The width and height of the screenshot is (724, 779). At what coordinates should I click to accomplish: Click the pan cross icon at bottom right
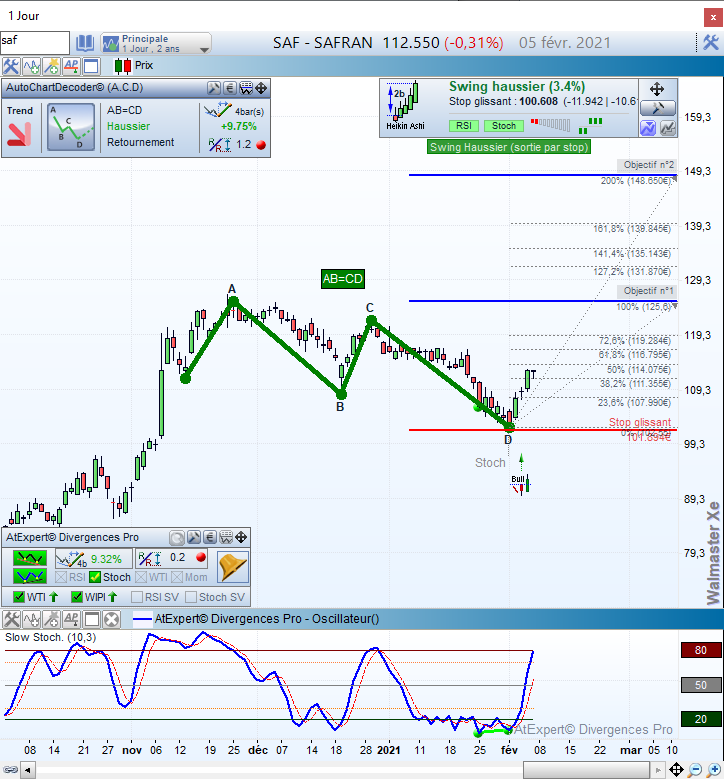(x=676, y=771)
